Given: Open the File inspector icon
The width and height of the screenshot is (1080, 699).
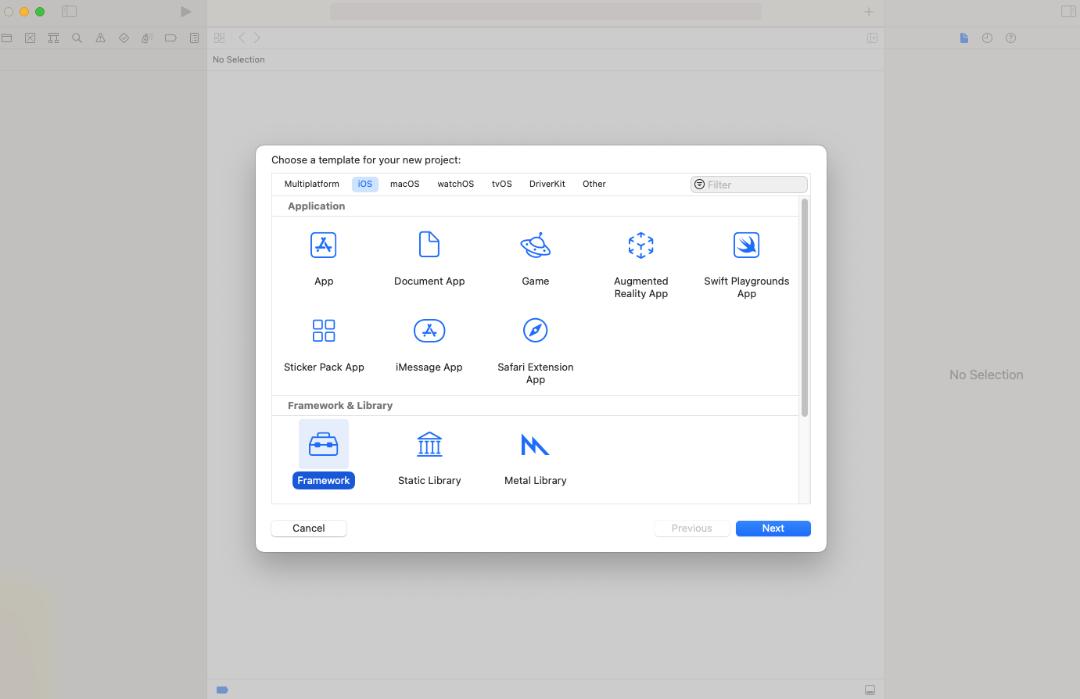Looking at the screenshot, I should click(964, 38).
